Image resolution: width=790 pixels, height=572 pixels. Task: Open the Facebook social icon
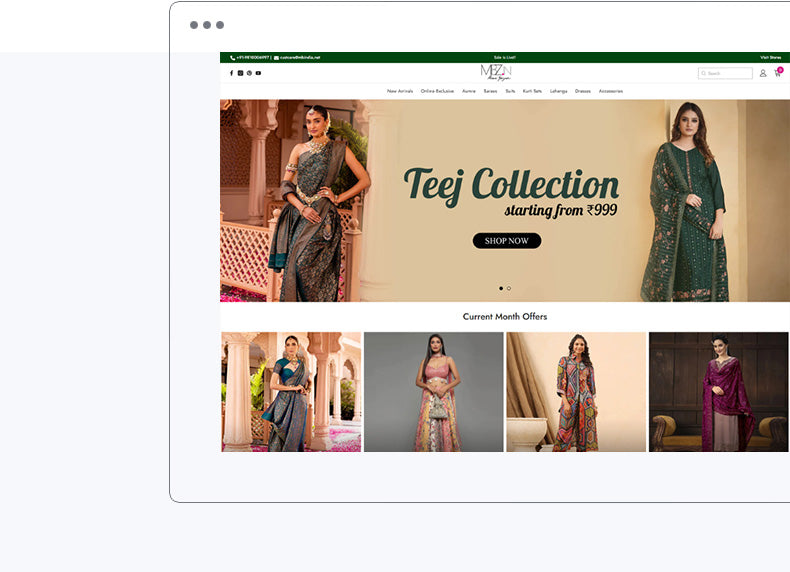click(x=232, y=73)
